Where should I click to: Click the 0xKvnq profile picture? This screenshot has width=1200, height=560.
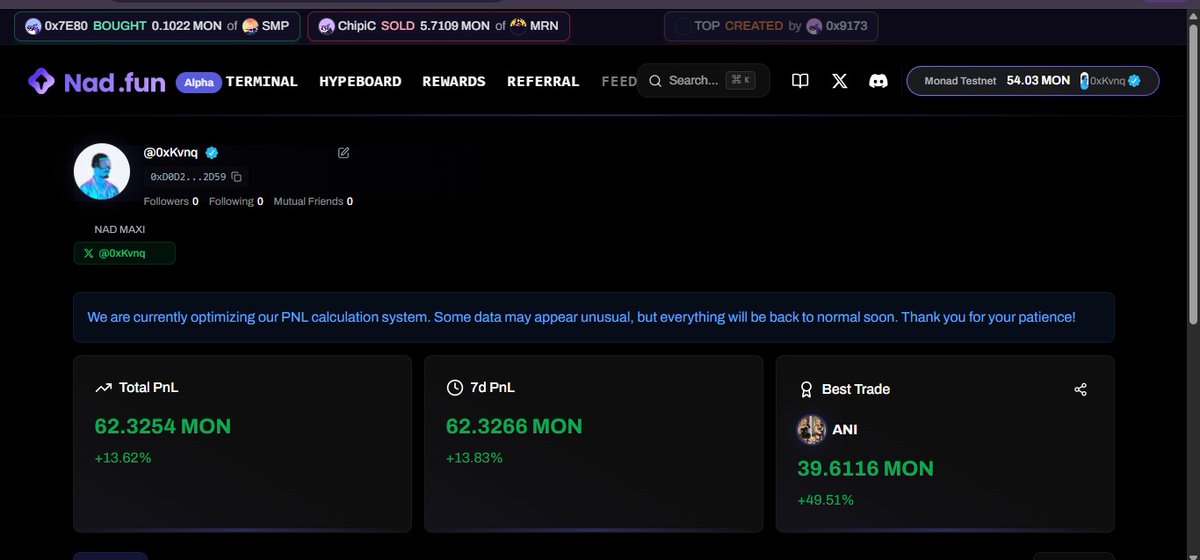coord(102,171)
